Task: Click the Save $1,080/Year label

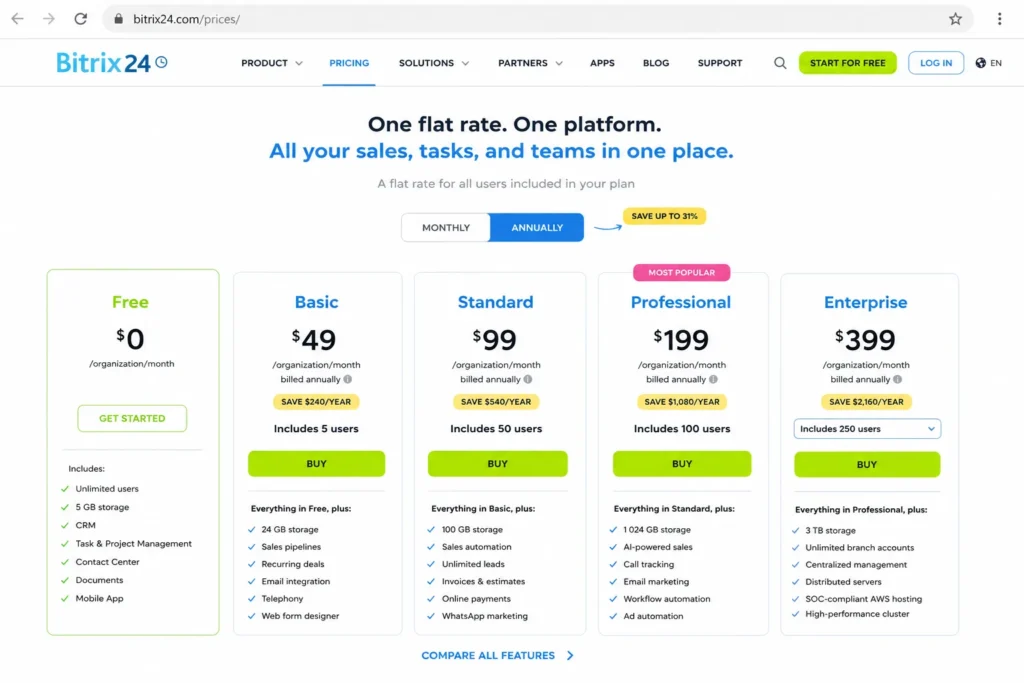Action: 682,402
